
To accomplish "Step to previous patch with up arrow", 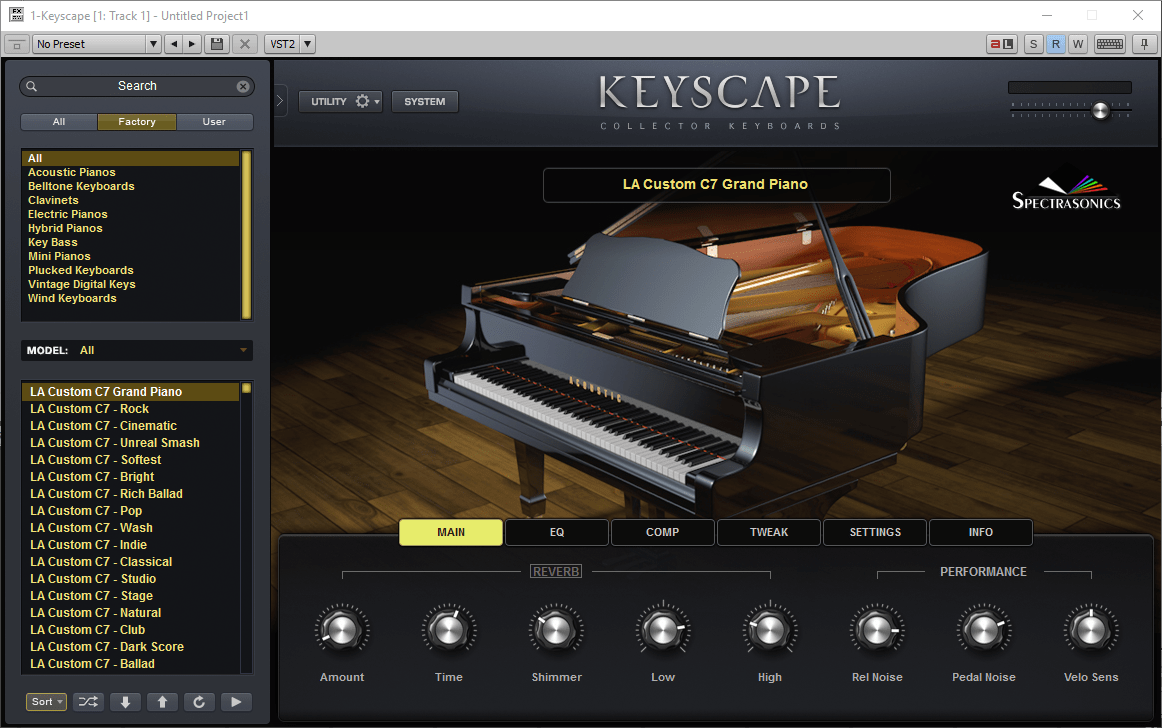I will click(162, 701).
